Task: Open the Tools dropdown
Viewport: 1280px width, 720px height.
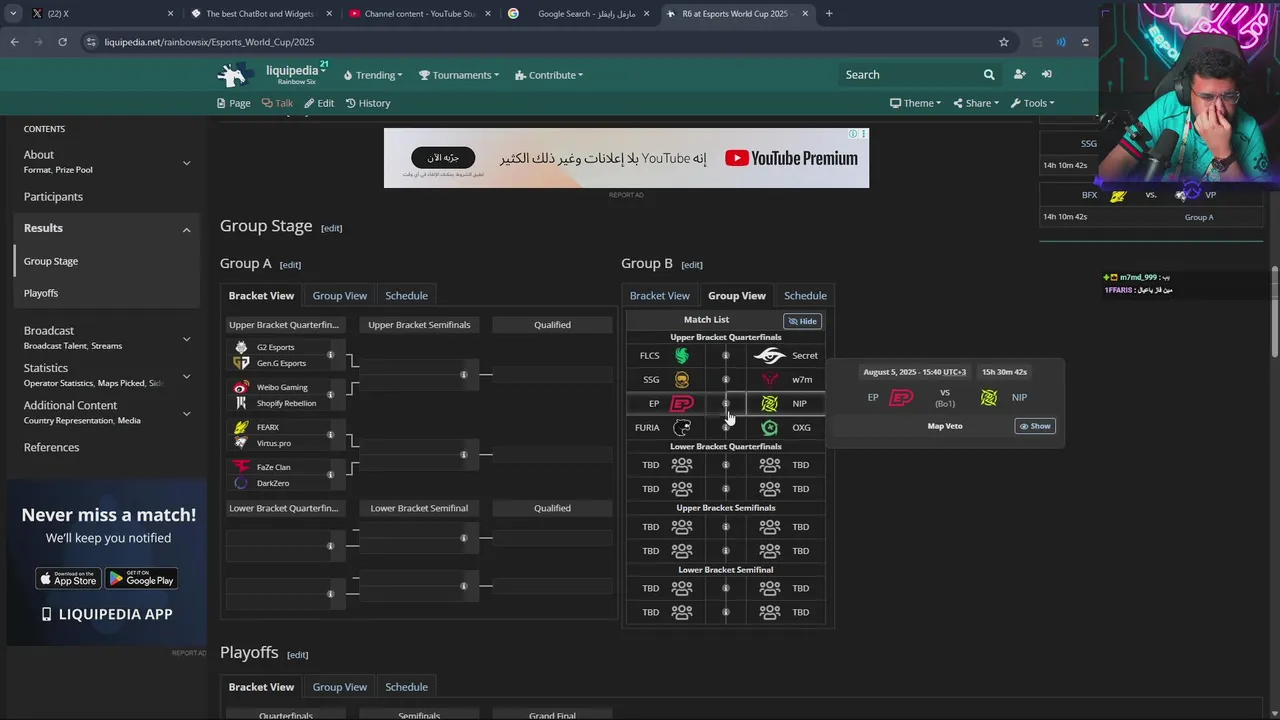Action: coord(1032,103)
